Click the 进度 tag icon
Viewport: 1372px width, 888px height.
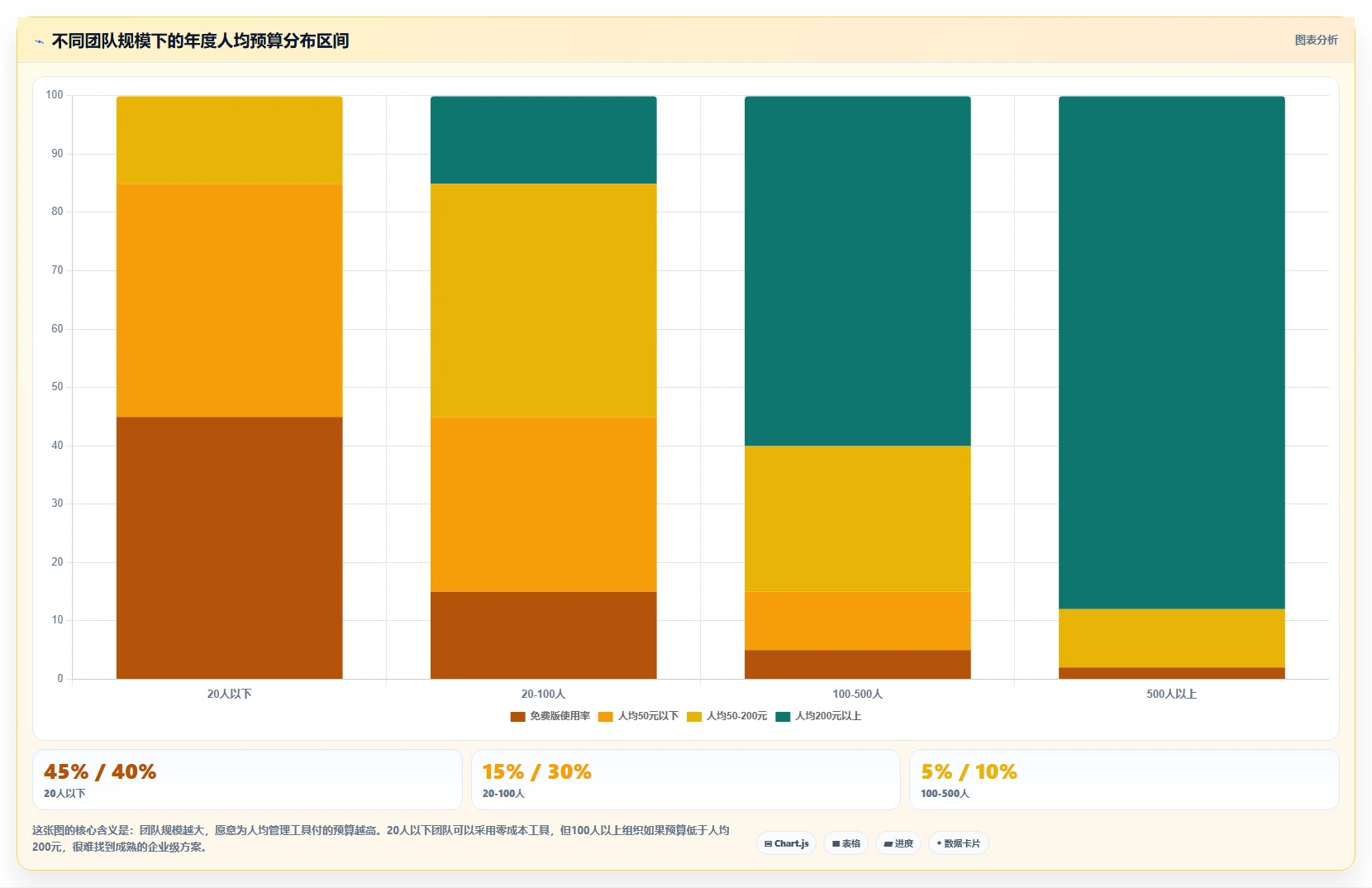click(888, 844)
